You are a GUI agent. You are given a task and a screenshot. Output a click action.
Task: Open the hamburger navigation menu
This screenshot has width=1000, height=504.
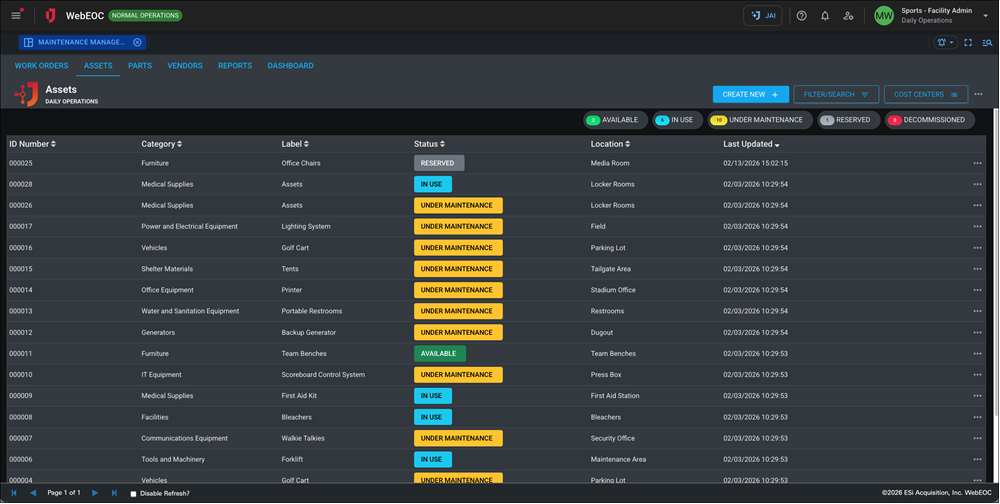point(16,16)
